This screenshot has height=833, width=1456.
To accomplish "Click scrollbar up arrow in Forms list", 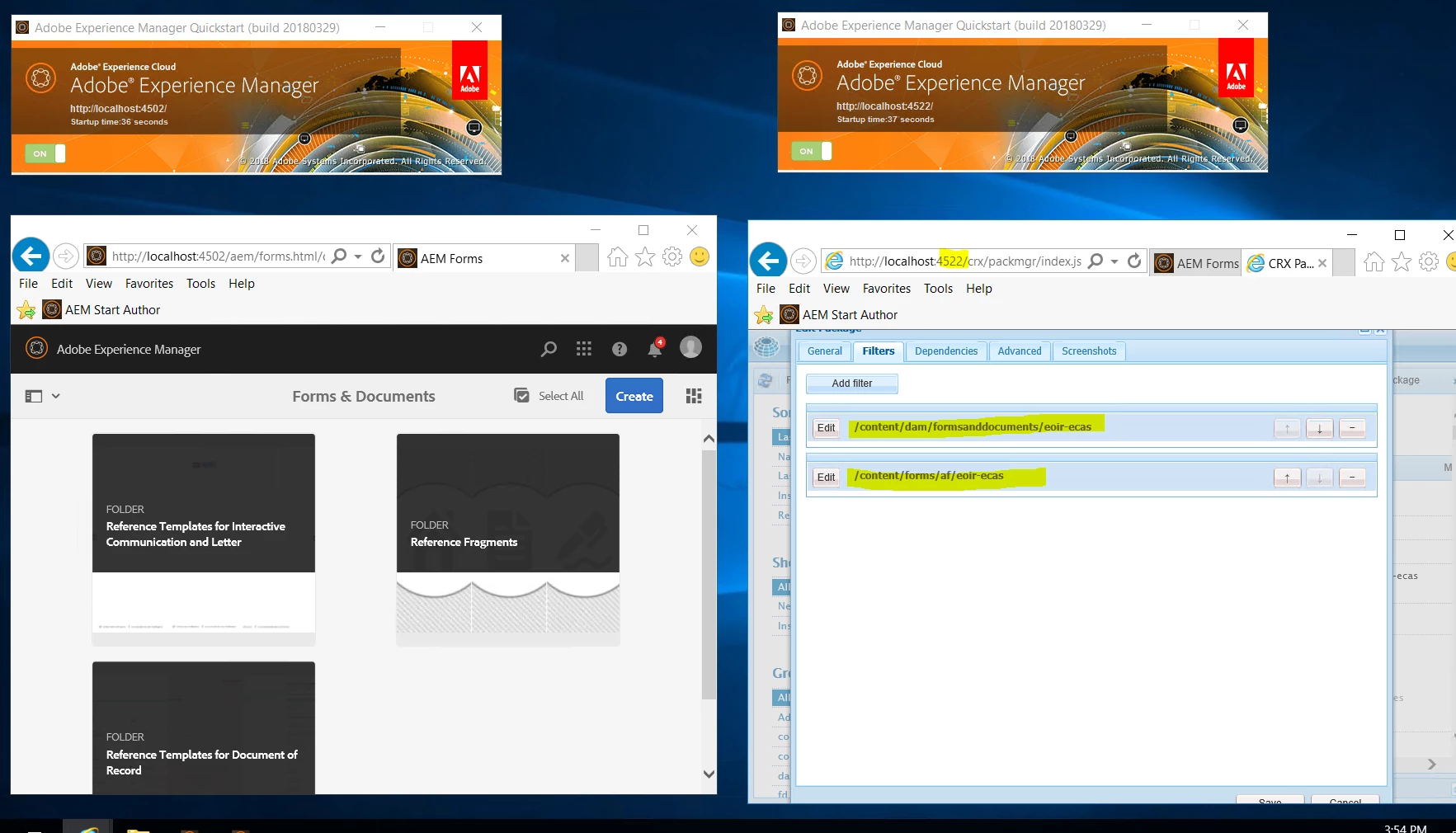I will 709,439.
